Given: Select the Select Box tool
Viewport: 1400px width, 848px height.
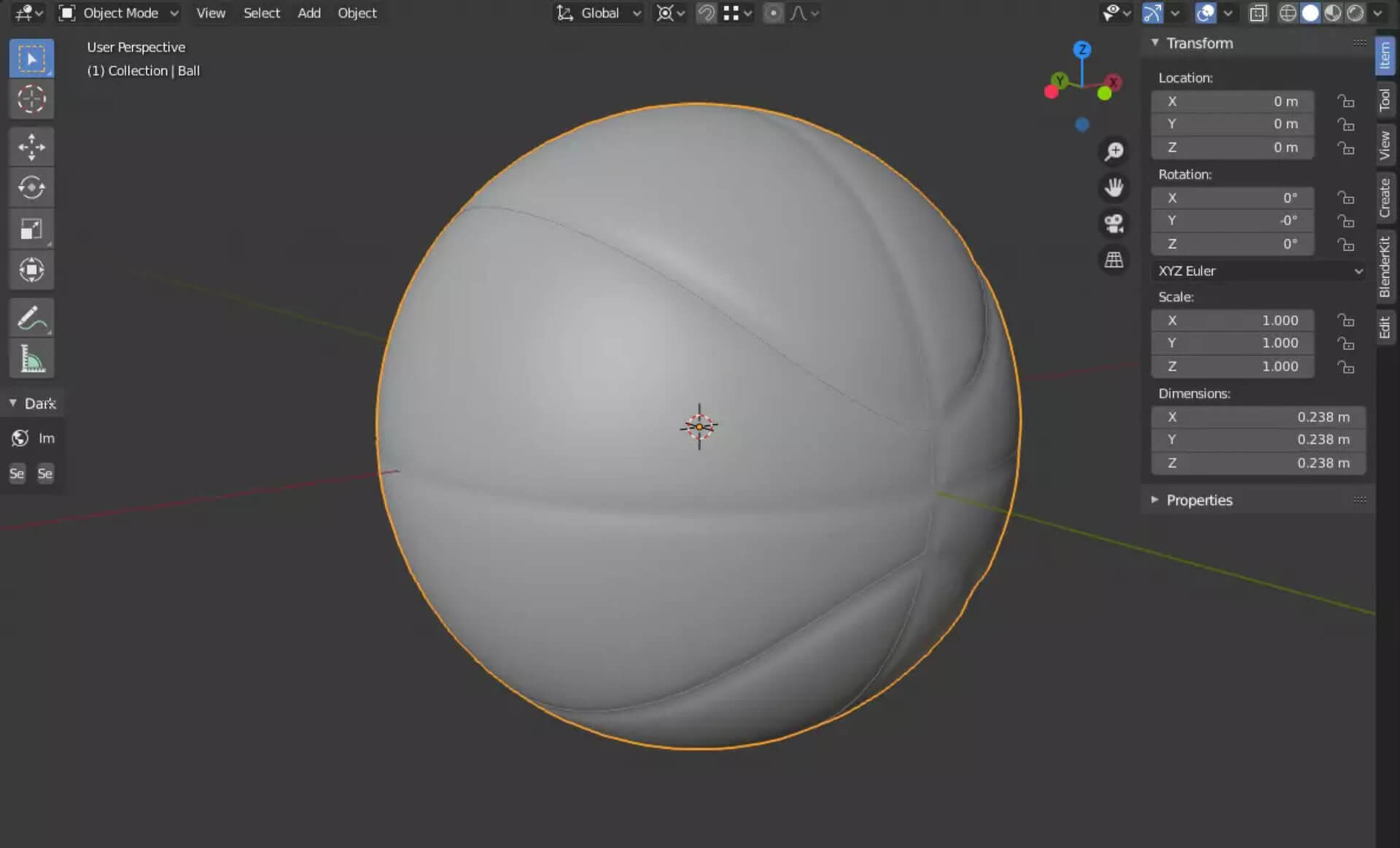Looking at the screenshot, I should tap(31, 58).
